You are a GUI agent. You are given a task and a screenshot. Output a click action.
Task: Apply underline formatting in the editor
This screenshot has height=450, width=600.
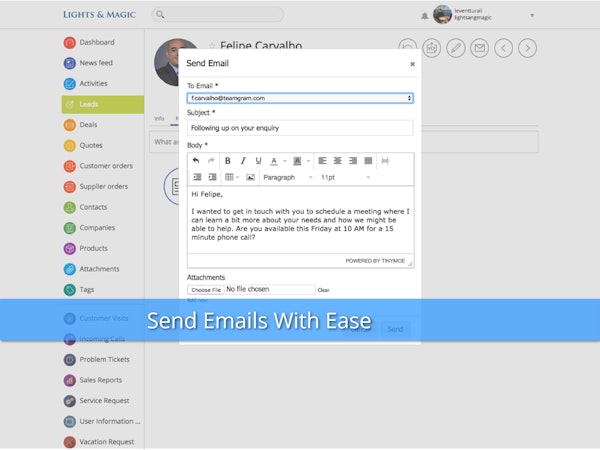(x=258, y=160)
